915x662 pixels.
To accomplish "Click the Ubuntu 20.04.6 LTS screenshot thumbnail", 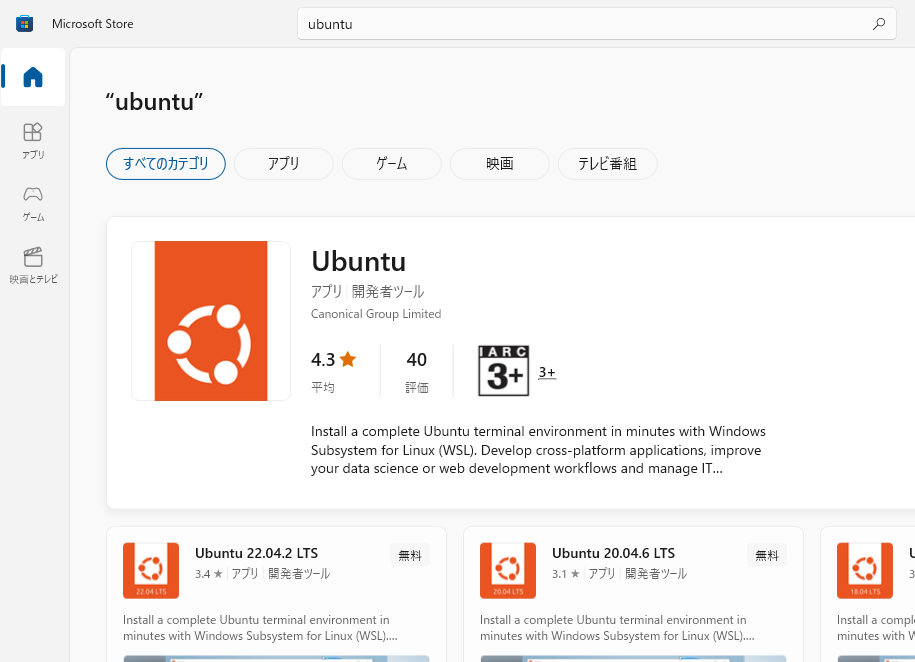I will click(633, 658).
